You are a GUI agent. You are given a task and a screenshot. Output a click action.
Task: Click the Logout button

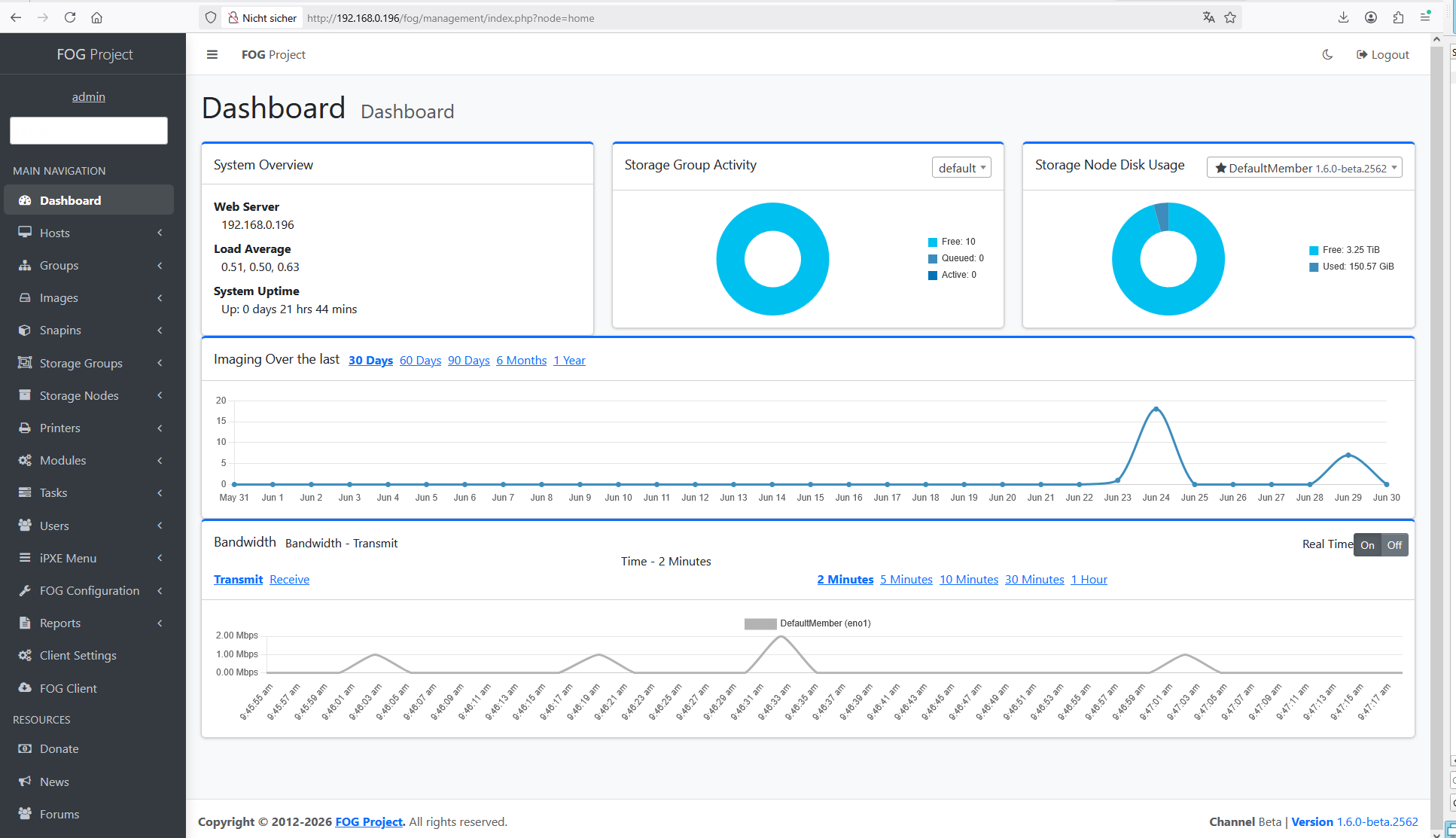(x=1382, y=54)
